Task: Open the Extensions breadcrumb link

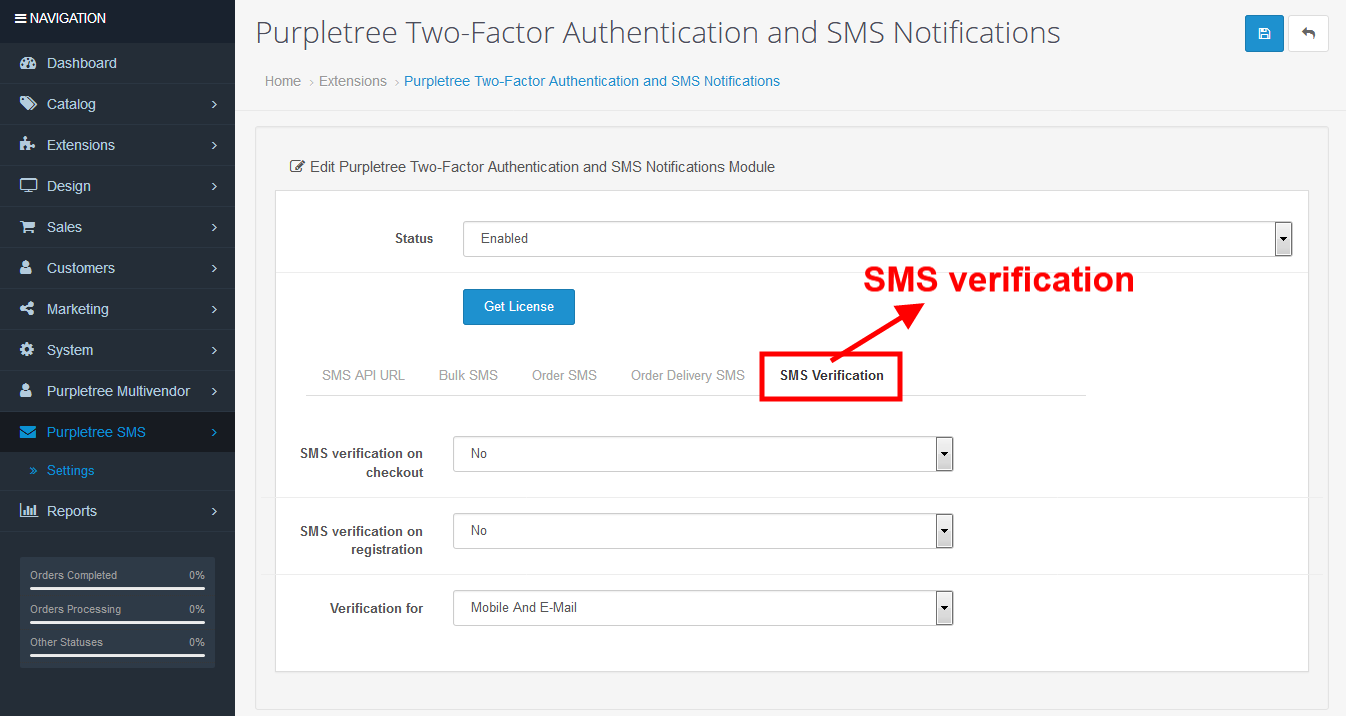Action: click(x=353, y=81)
